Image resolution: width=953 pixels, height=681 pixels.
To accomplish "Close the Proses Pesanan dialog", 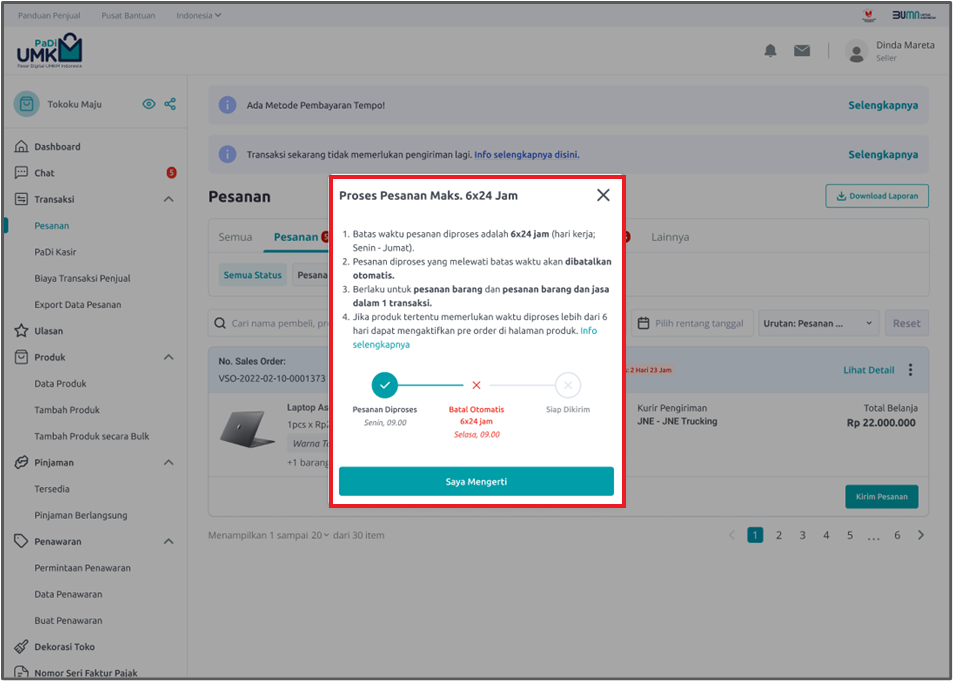I will tap(603, 195).
